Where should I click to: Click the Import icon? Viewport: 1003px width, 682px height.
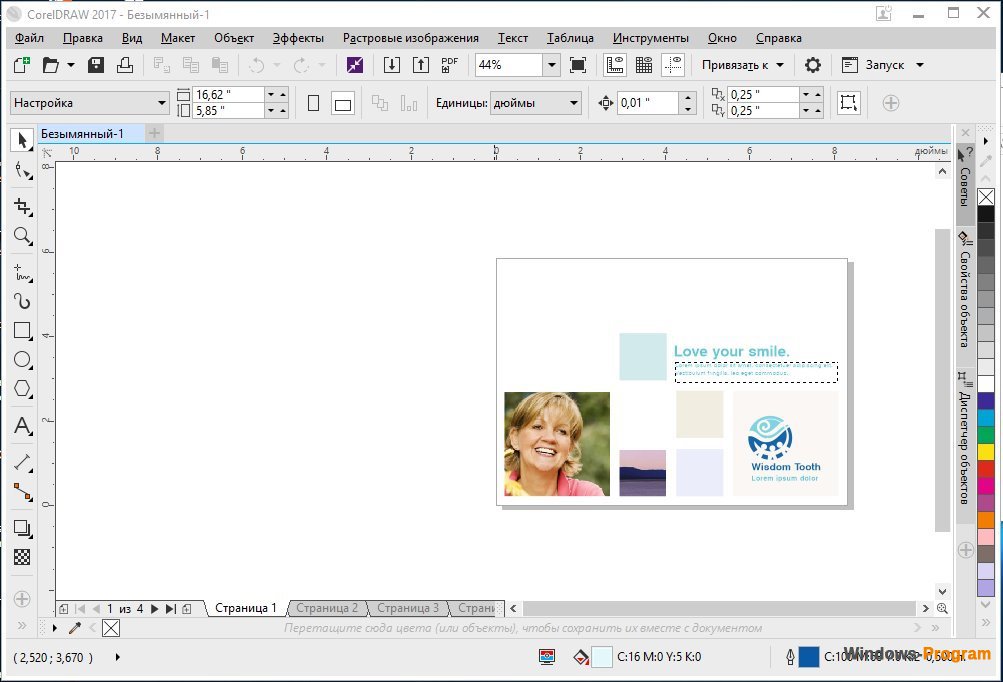[391, 65]
